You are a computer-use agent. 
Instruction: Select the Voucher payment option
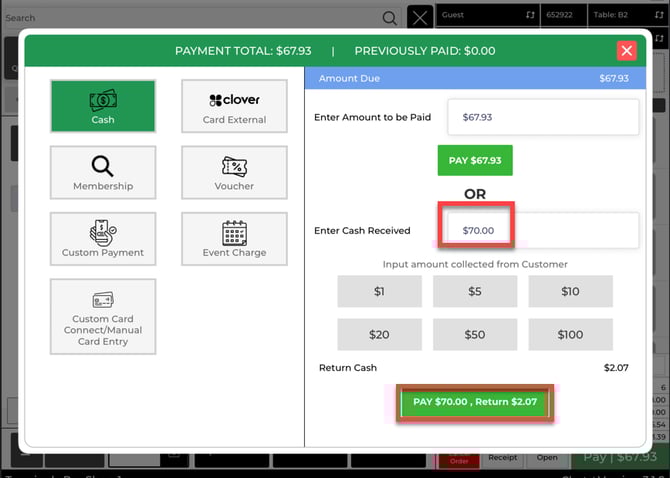coord(234,172)
